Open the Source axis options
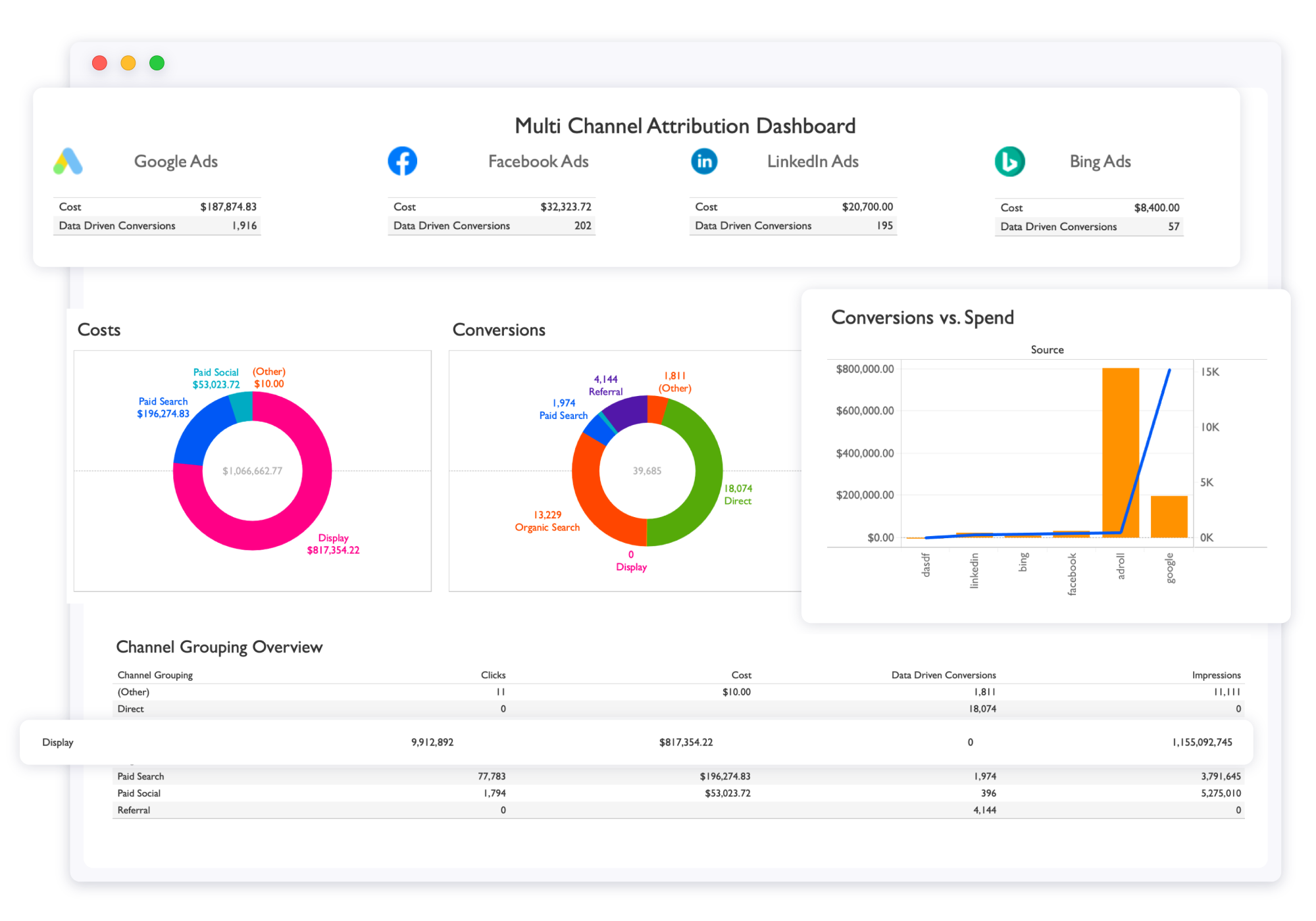Viewport: 1316px width, 921px height. coord(1047,349)
